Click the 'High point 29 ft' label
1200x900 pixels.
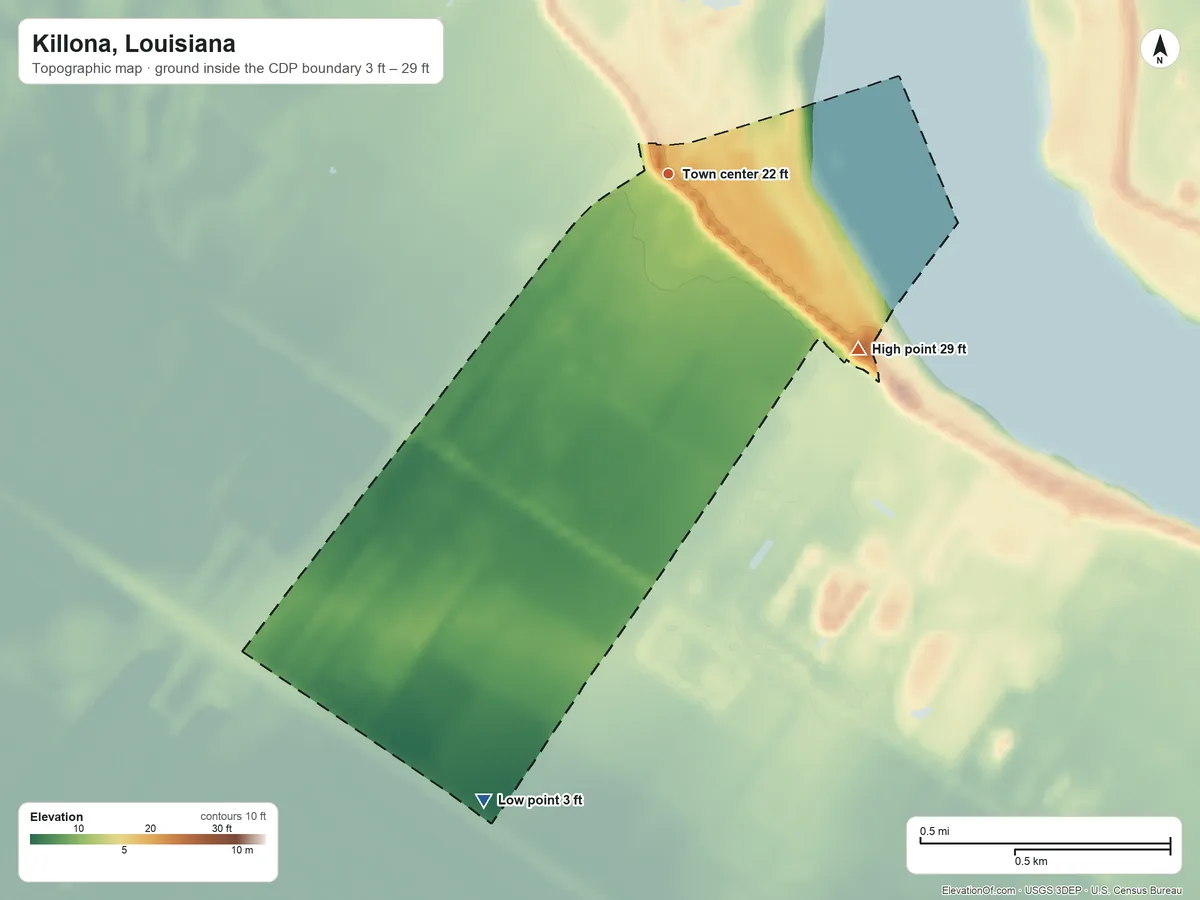pos(919,349)
